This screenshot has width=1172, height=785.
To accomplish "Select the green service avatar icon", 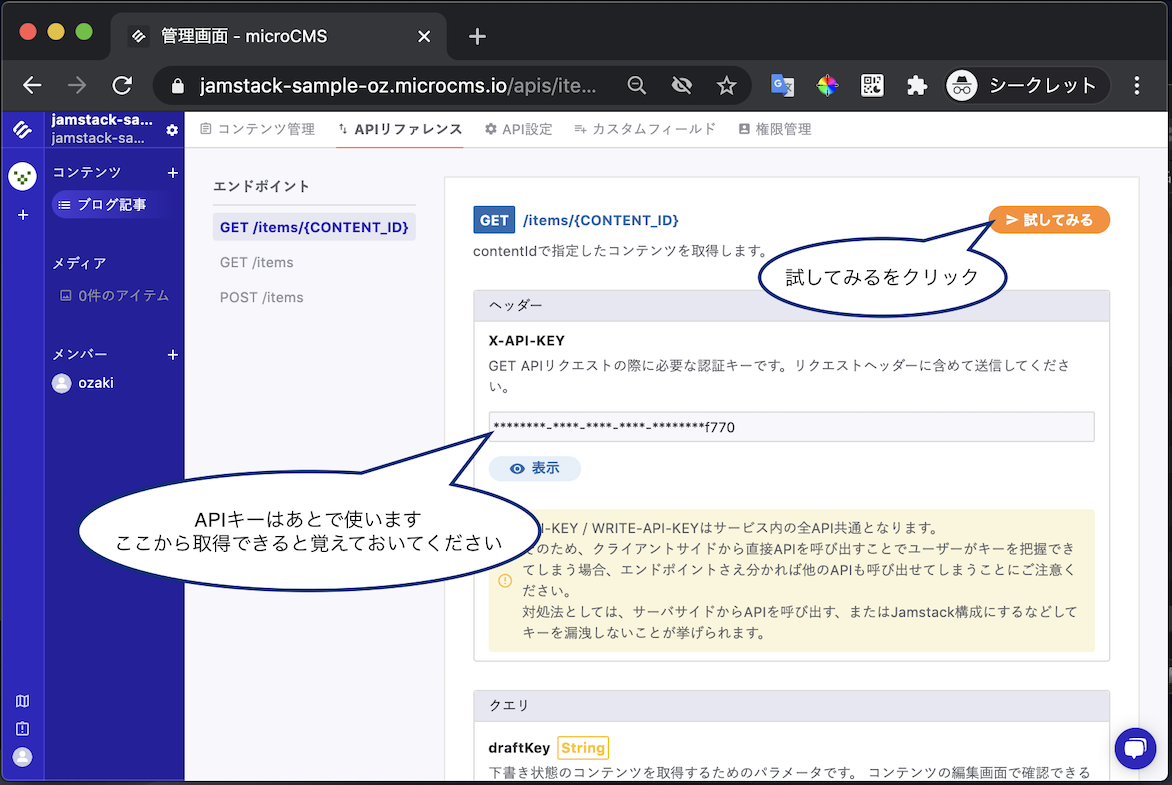I will (x=22, y=177).
